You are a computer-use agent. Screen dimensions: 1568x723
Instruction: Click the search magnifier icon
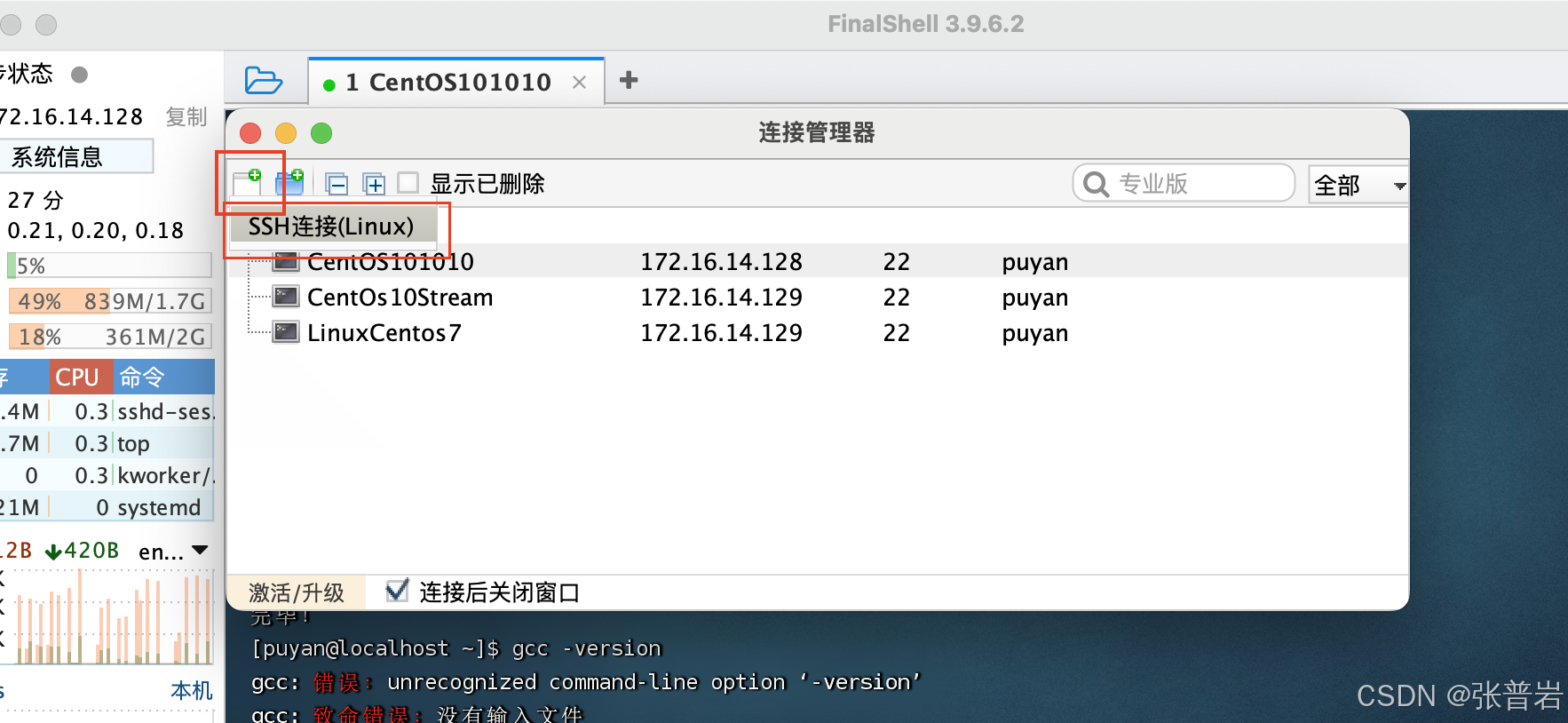click(1097, 184)
